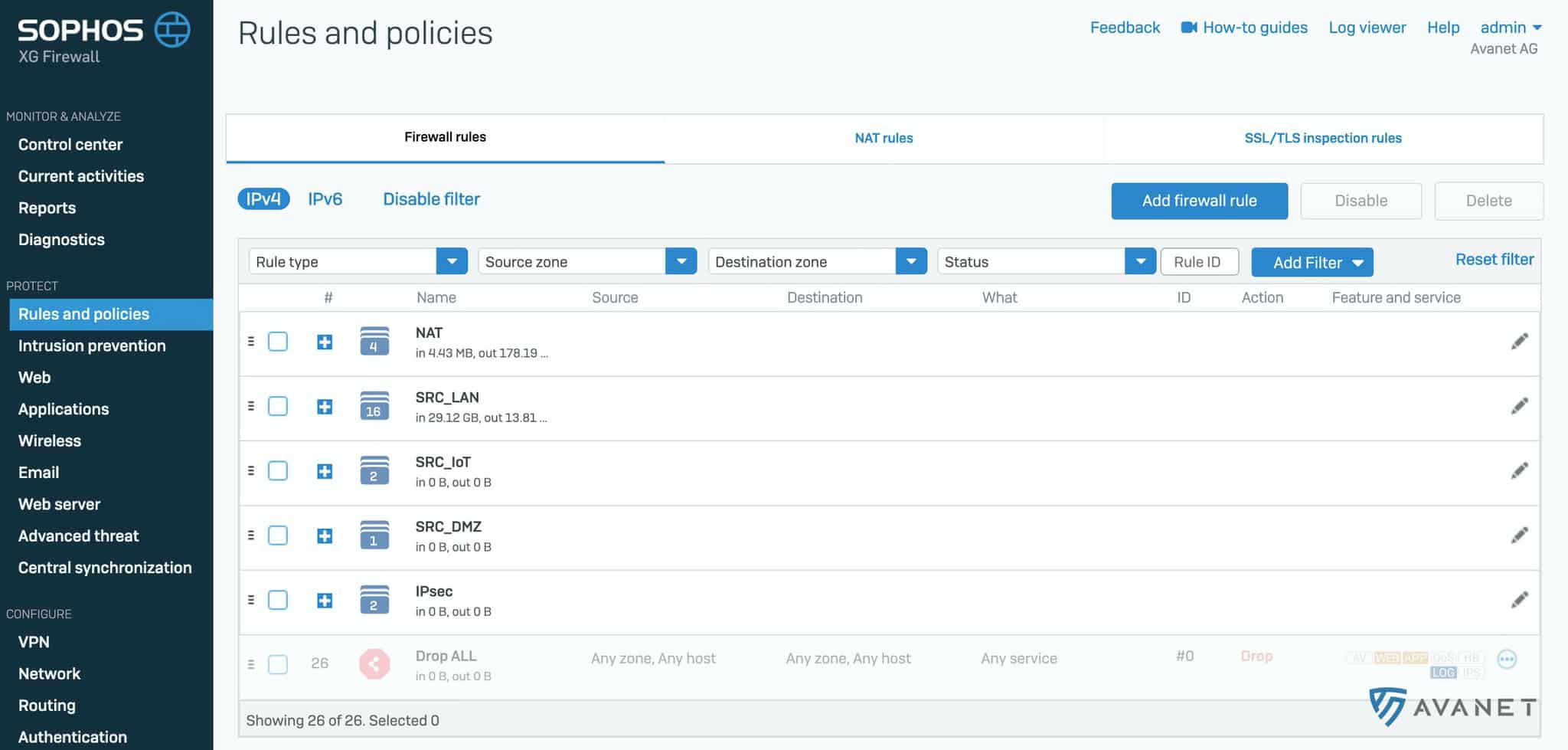Select the SRC_IoT group checkbox

[x=278, y=470]
